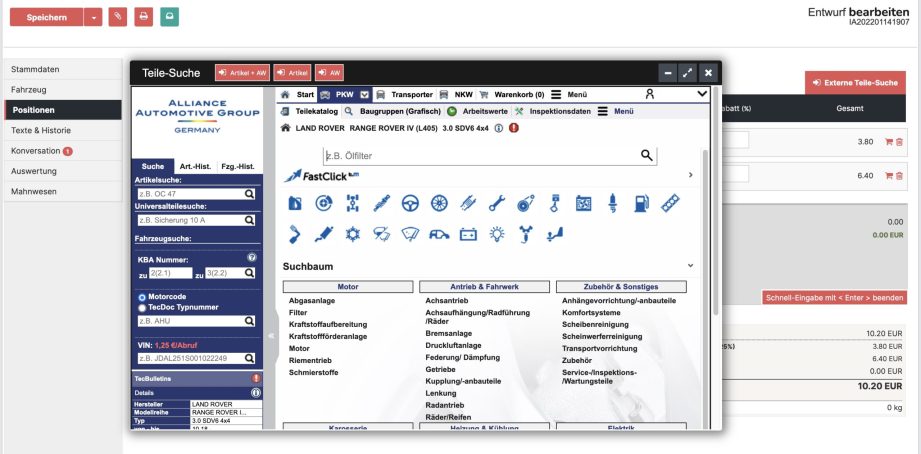
Task: Open the shock absorber FastClick icon
Action: (381, 203)
